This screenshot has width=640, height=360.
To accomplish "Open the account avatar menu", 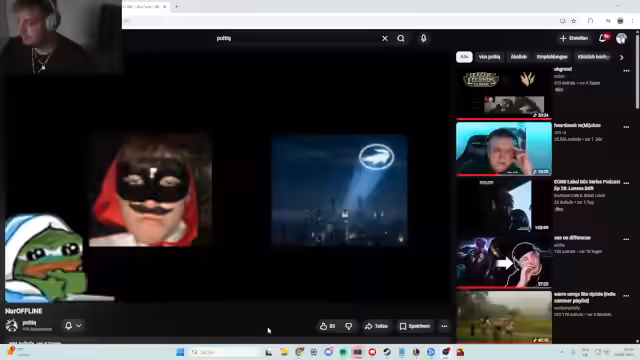I will click(x=621, y=38).
